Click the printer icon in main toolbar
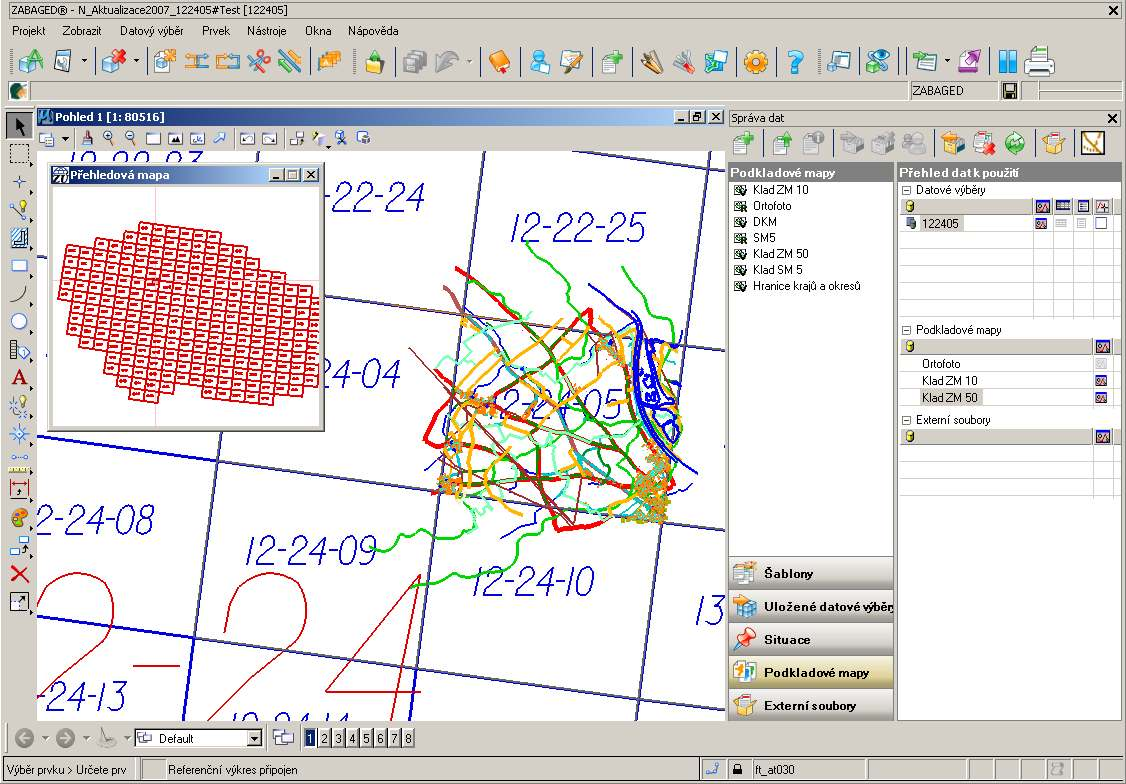 pos(1038,60)
